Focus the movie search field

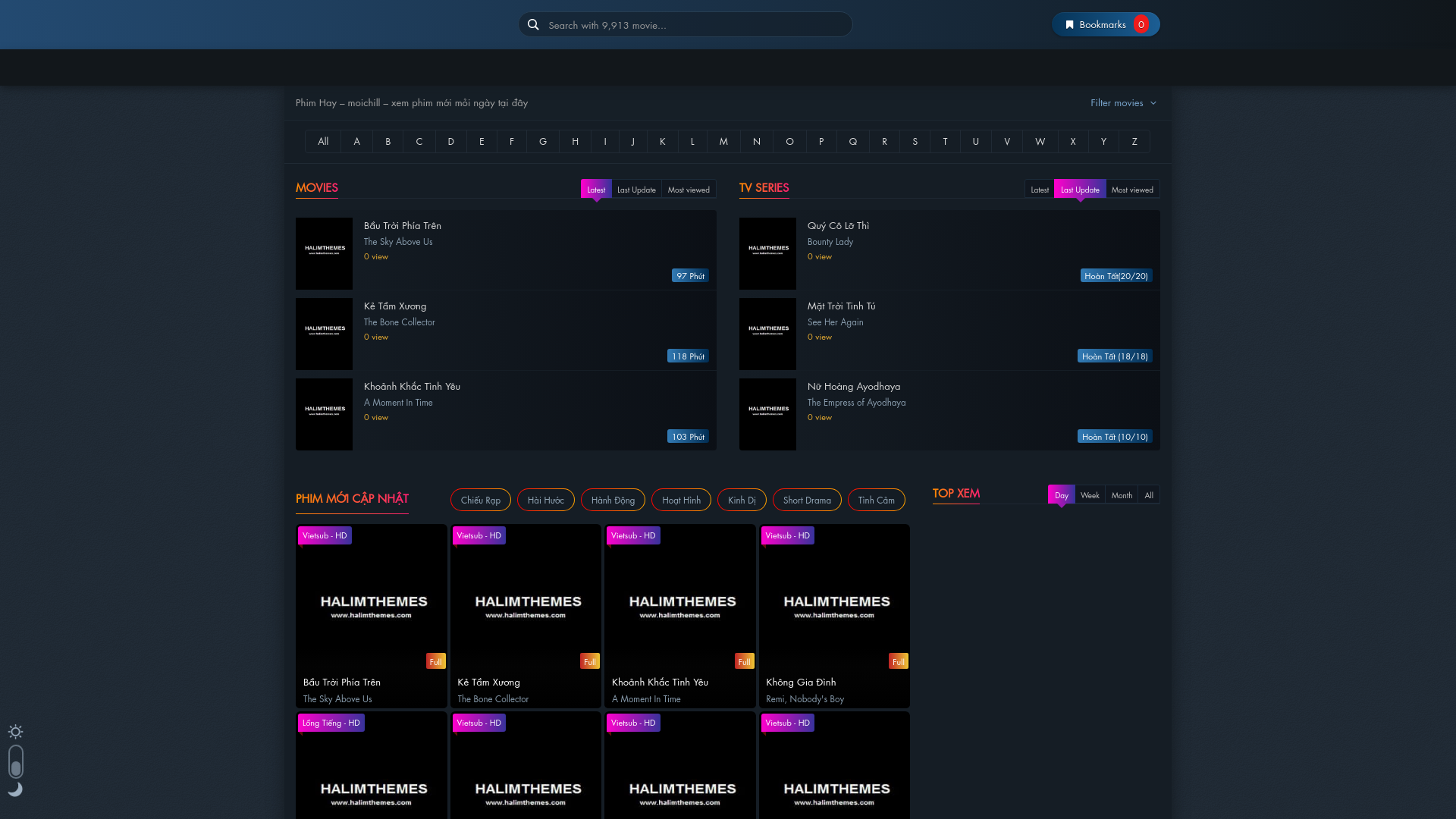click(x=686, y=25)
